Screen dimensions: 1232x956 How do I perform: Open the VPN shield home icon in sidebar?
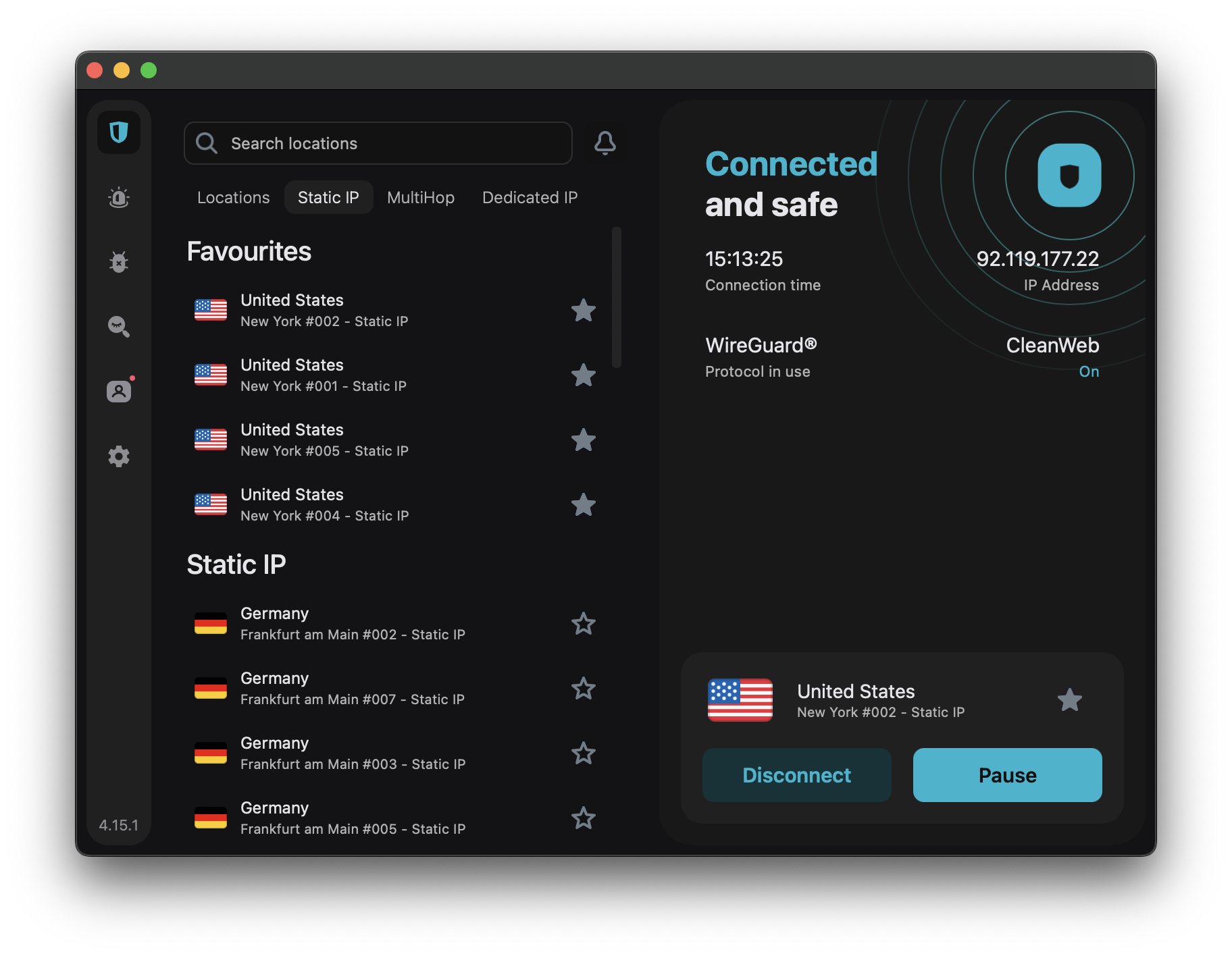point(119,132)
